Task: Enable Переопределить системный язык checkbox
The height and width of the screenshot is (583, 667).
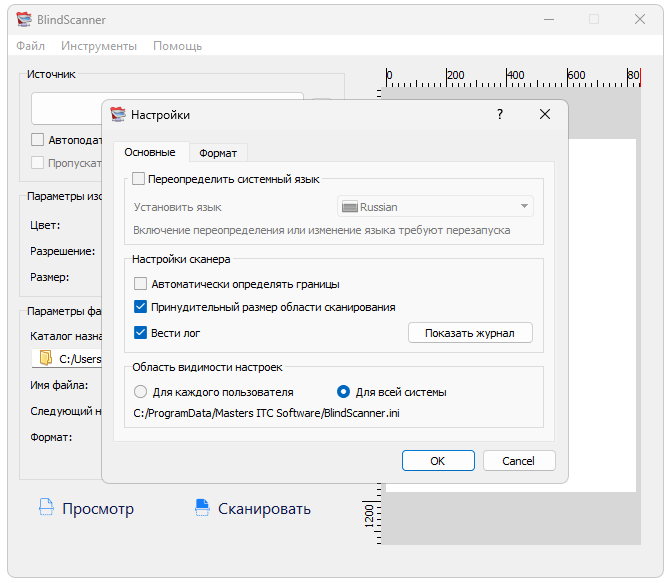Action: pyautogui.click(x=138, y=179)
